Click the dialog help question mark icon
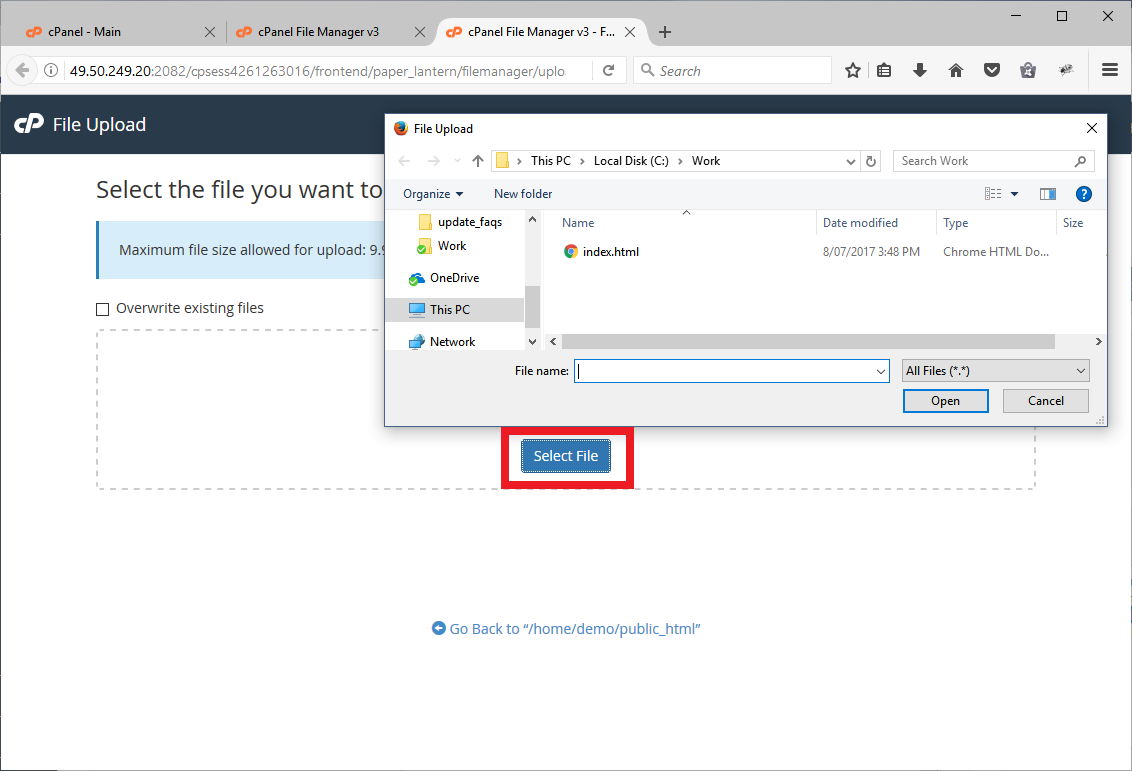Screen dimensions: 1132x771 pos(1083,194)
